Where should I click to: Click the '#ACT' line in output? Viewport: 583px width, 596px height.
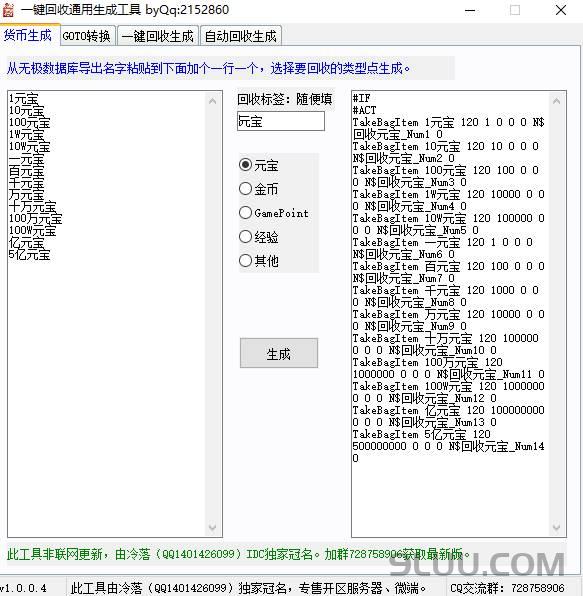(364, 110)
